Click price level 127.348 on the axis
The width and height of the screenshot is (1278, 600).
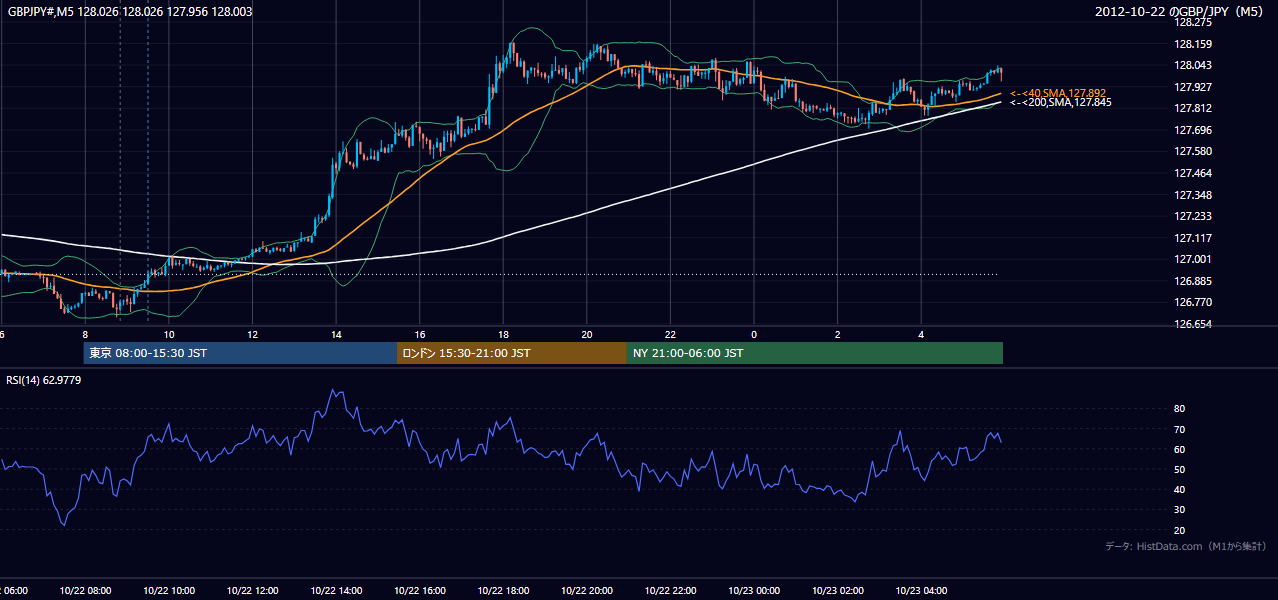1194,195
